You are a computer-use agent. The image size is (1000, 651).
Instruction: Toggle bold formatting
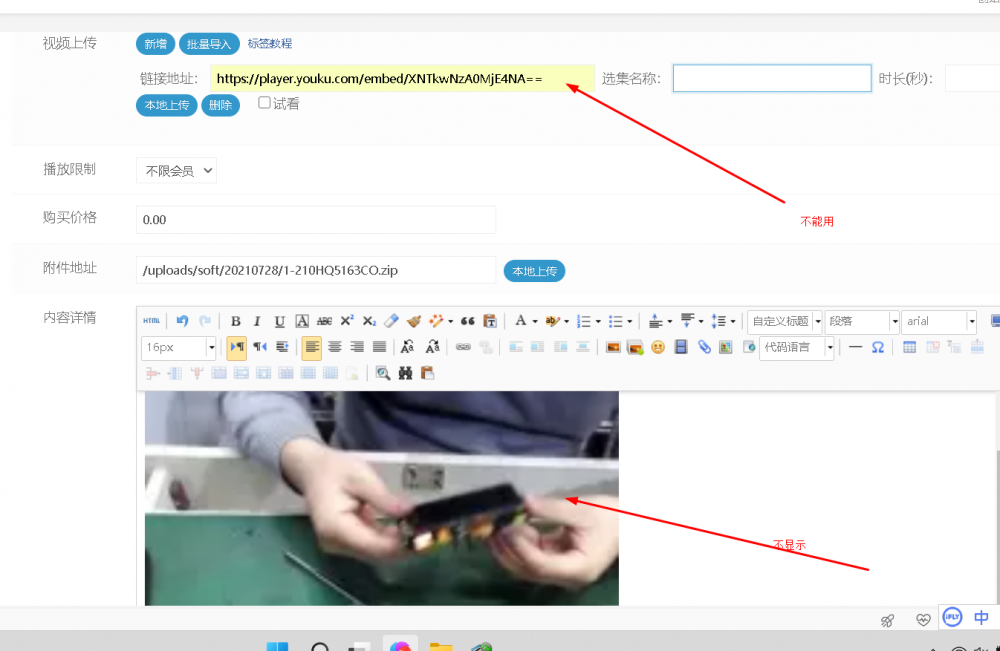coord(235,321)
